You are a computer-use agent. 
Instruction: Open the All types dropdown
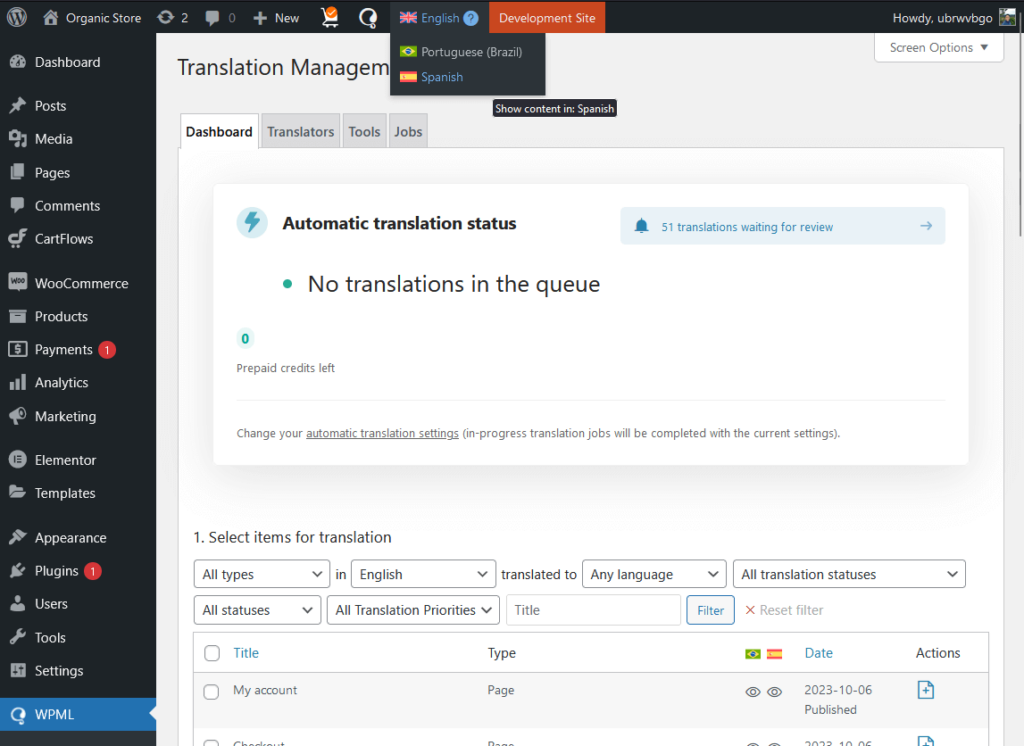coord(262,574)
